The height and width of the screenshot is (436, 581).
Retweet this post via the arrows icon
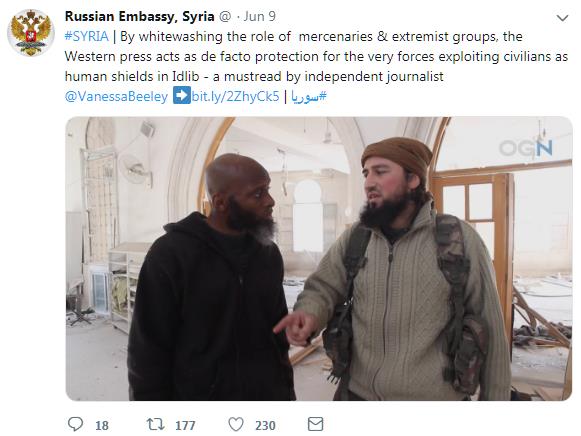coord(155,424)
